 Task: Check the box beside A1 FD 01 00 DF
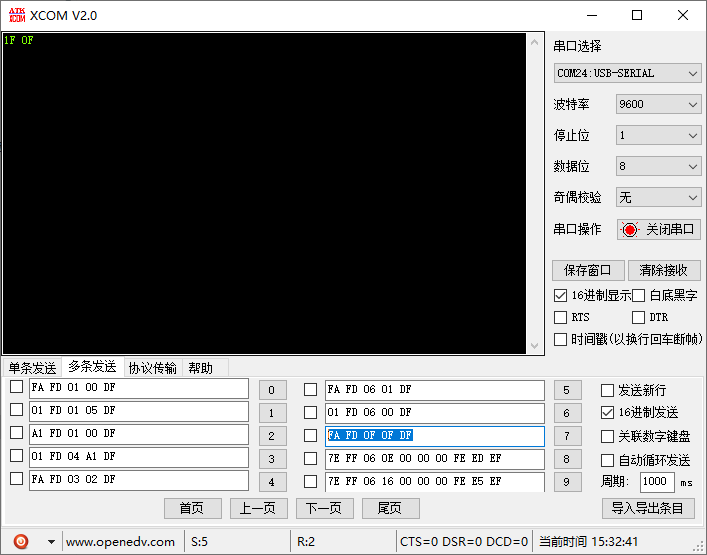coord(17,433)
